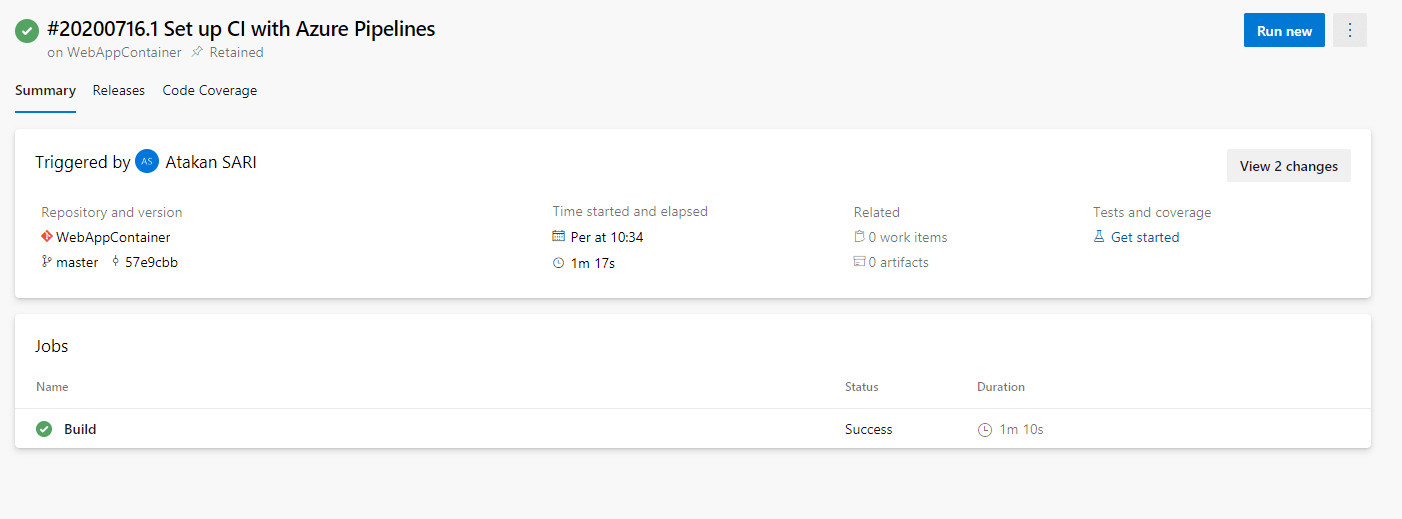Click the artifacts icon
The image size is (1402, 519).
(x=859, y=262)
